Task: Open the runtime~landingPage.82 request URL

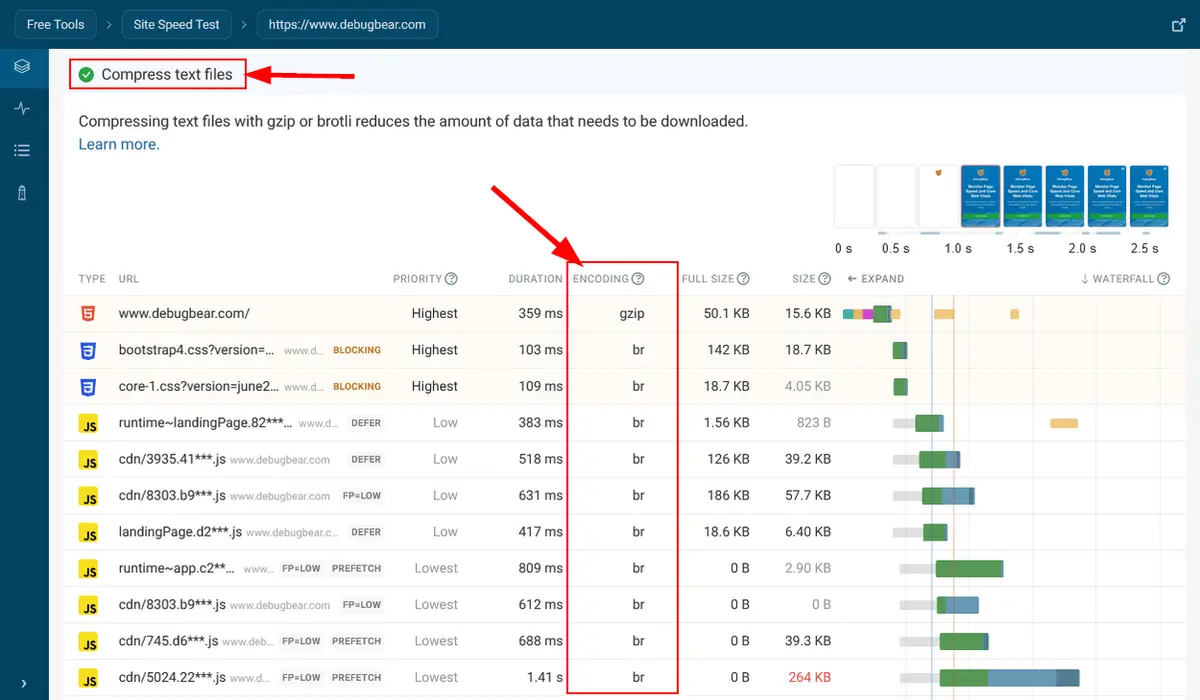Action: click(x=206, y=423)
